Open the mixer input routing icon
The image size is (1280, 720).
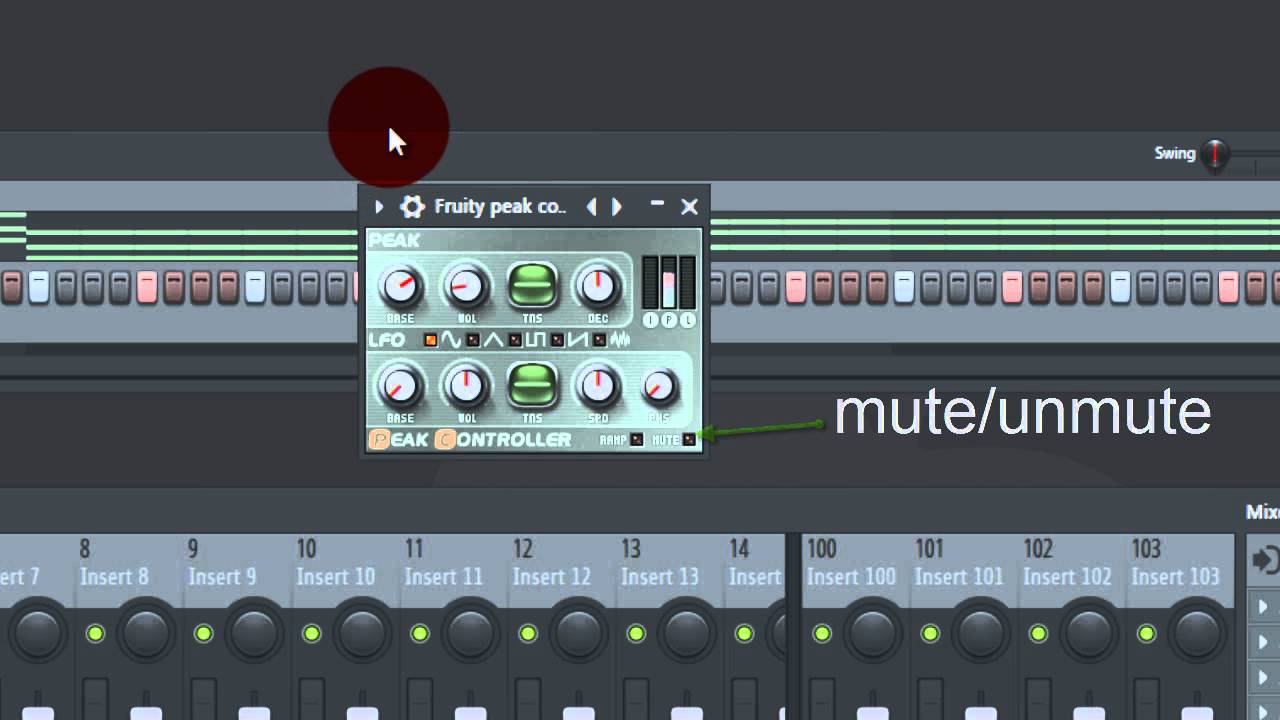[x=1264, y=560]
